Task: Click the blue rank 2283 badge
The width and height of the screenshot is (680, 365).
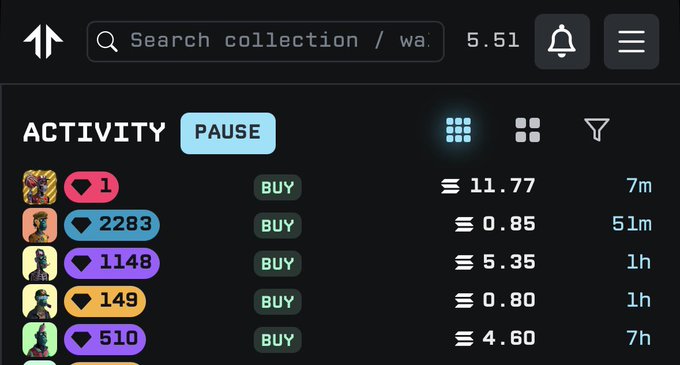Action: click(x=112, y=225)
